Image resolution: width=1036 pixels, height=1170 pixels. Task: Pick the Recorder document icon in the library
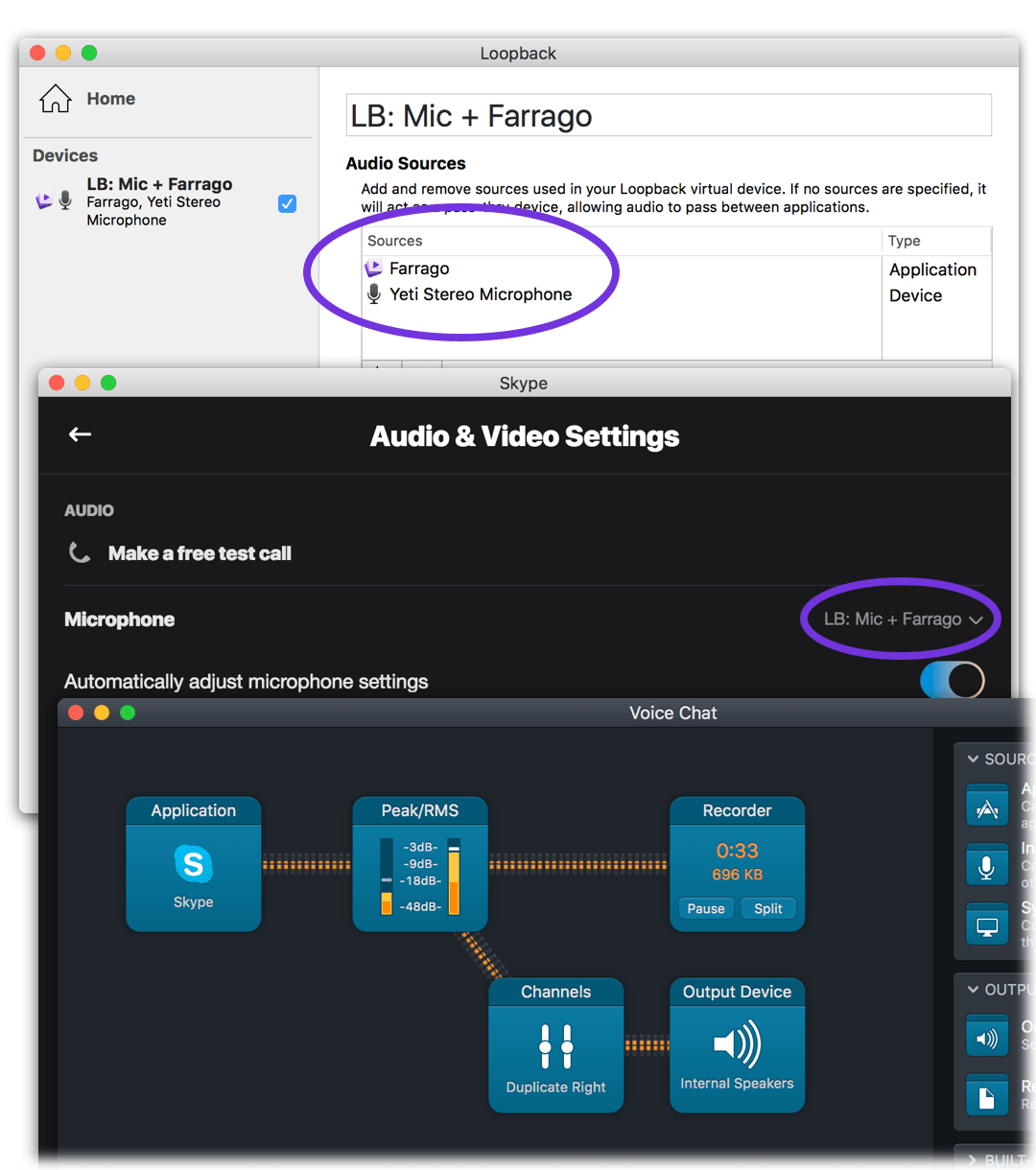[x=987, y=1096]
